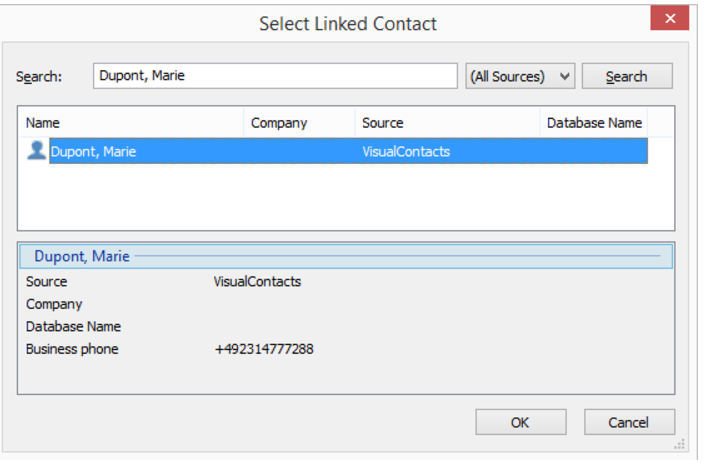Click the VisualContacts value in details panel
This screenshot has height=475, width=706.
(x=257, y=282)
